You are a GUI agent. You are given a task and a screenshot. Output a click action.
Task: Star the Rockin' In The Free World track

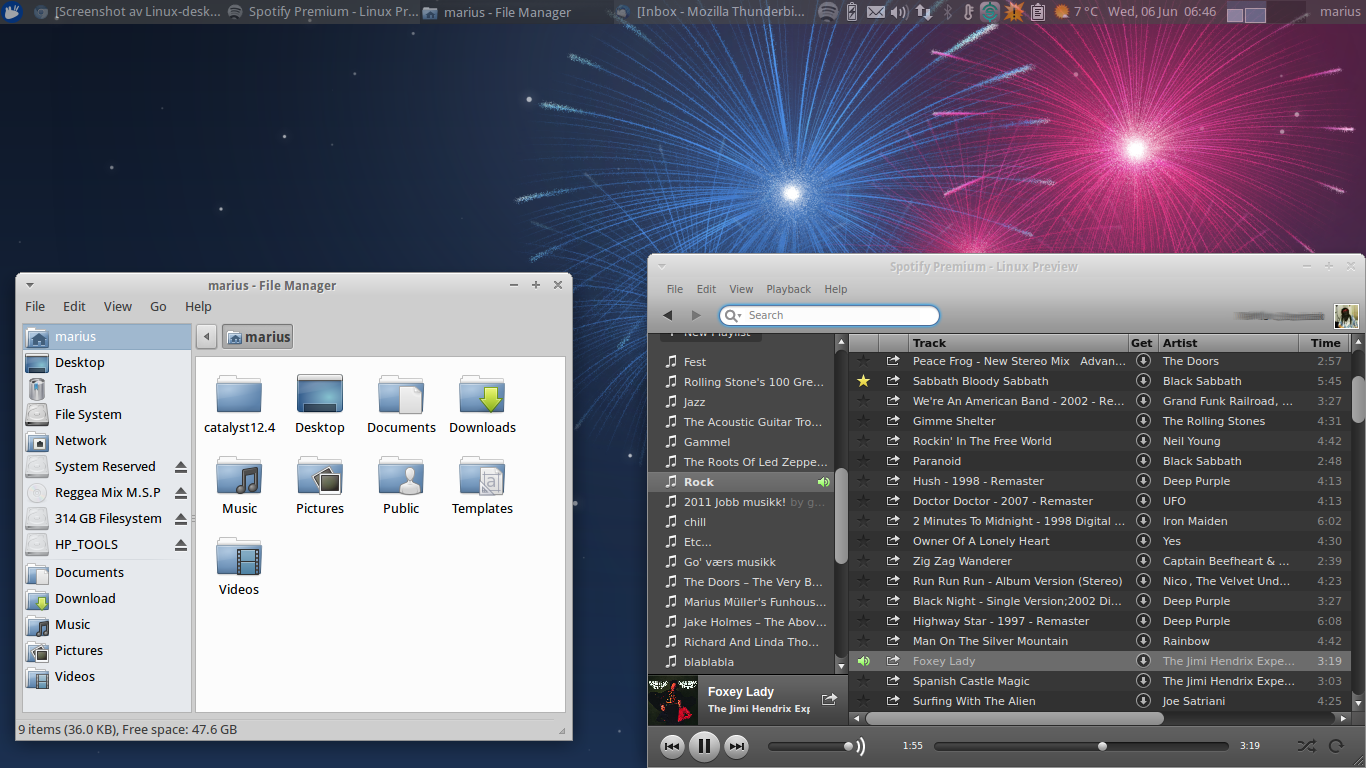pyautogui.click(x=863, y=441)
